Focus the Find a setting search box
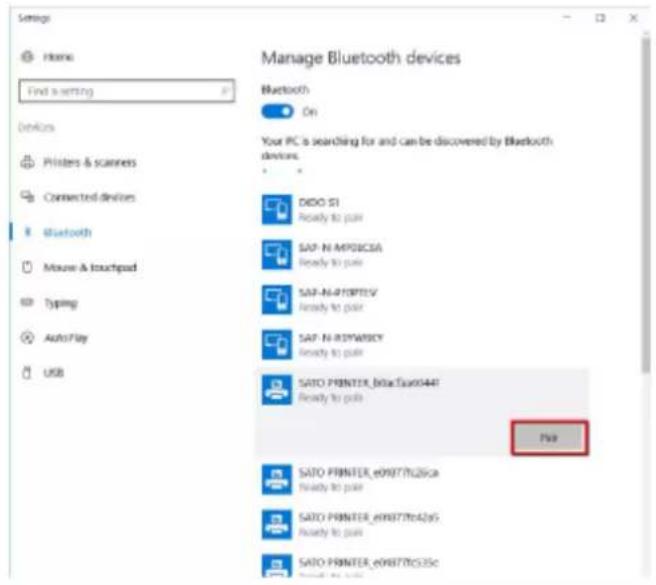This screenshot has height=585, width=656. pos(126,91)
